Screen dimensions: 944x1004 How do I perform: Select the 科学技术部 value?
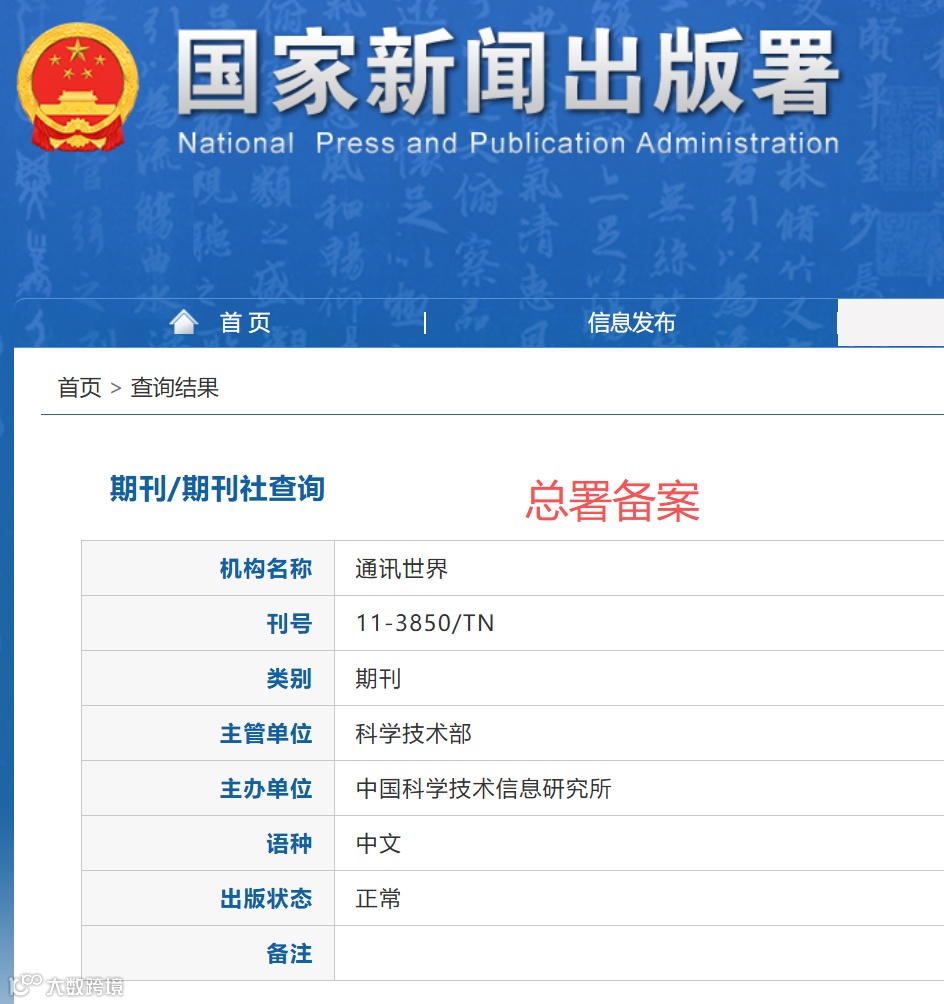[x=414, y=734]
